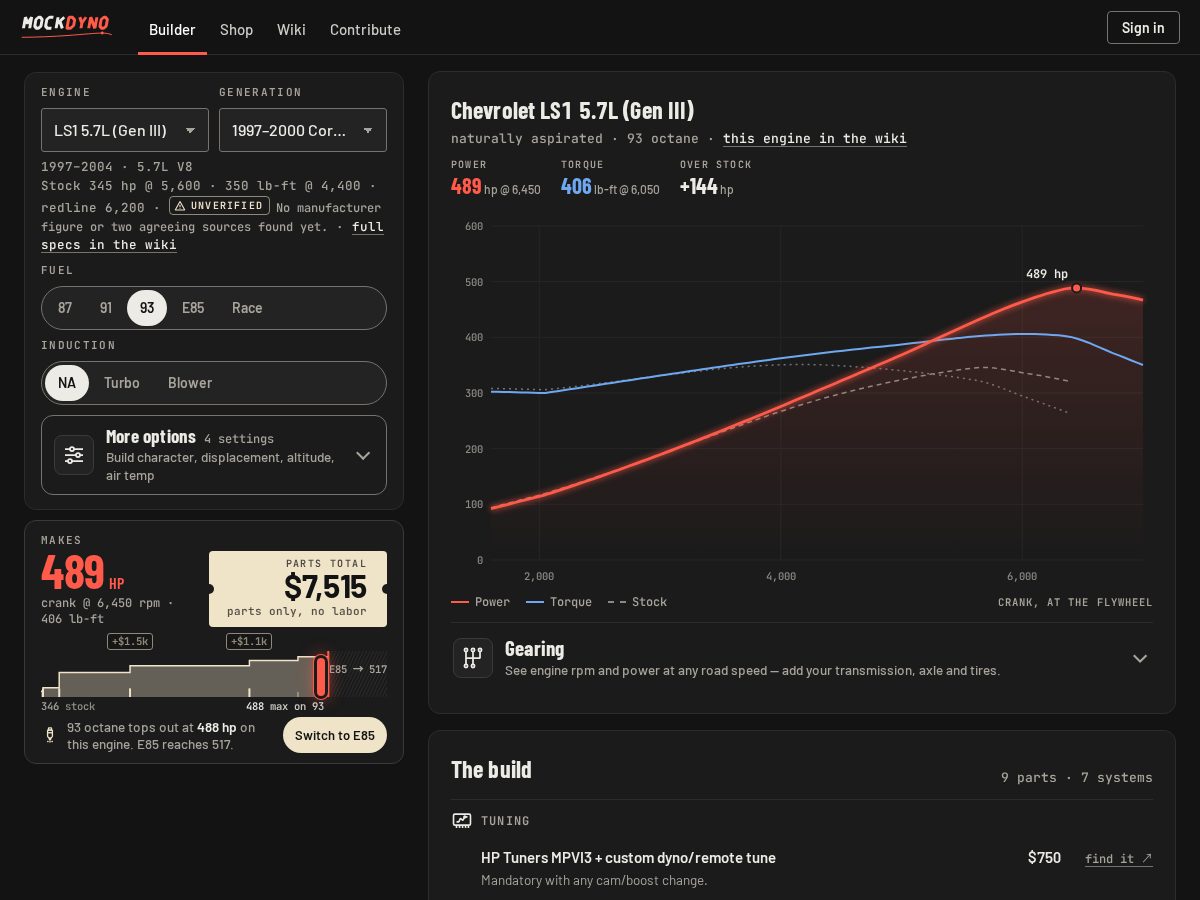Open the Engine dropdown LS1 5.7L
Image resolution: width=1200 pixels, height=900 pixels.
click(125, 130)
